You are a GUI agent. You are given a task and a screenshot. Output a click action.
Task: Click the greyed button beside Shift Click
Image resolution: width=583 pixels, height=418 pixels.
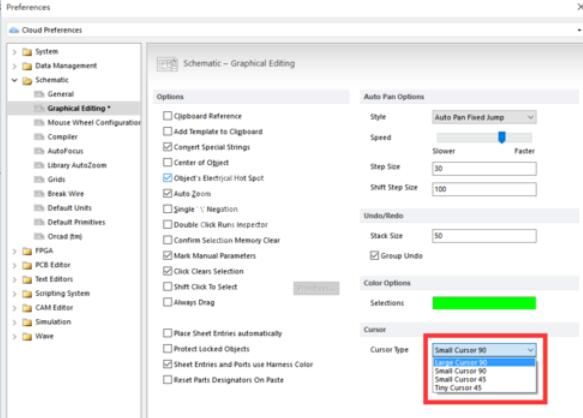click(316, 288)
